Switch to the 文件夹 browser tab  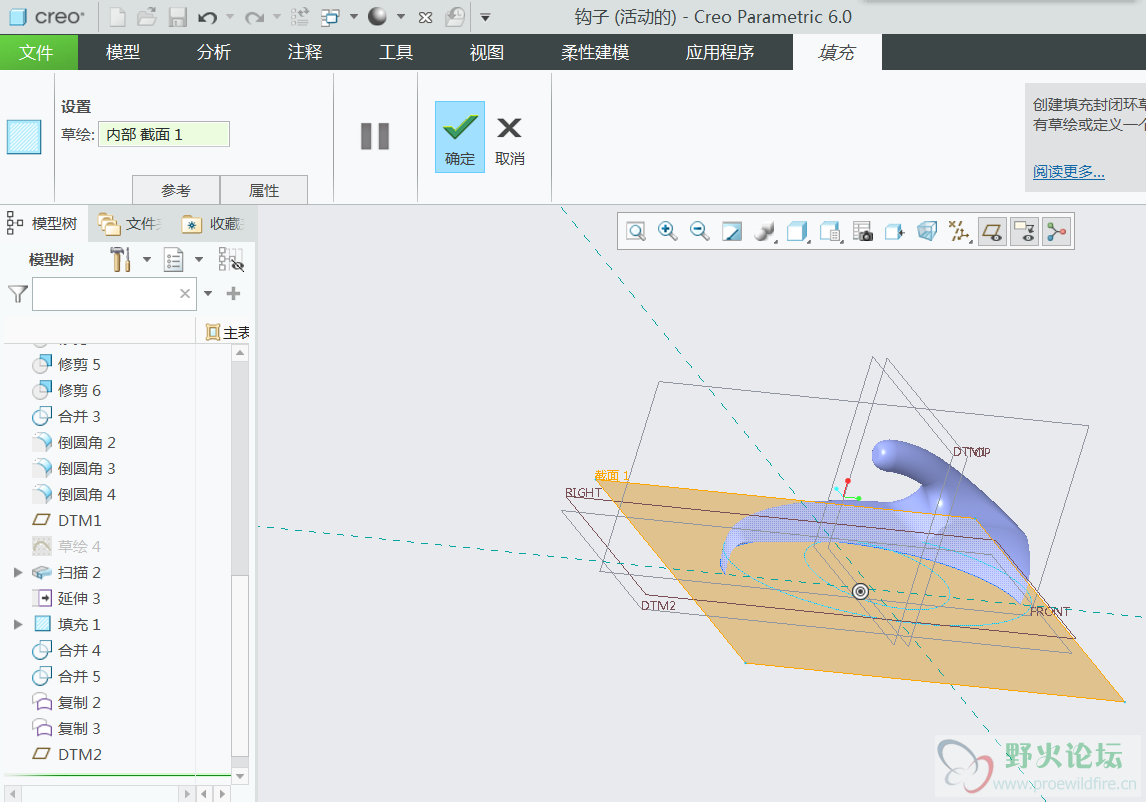click(x=130, y=224)
